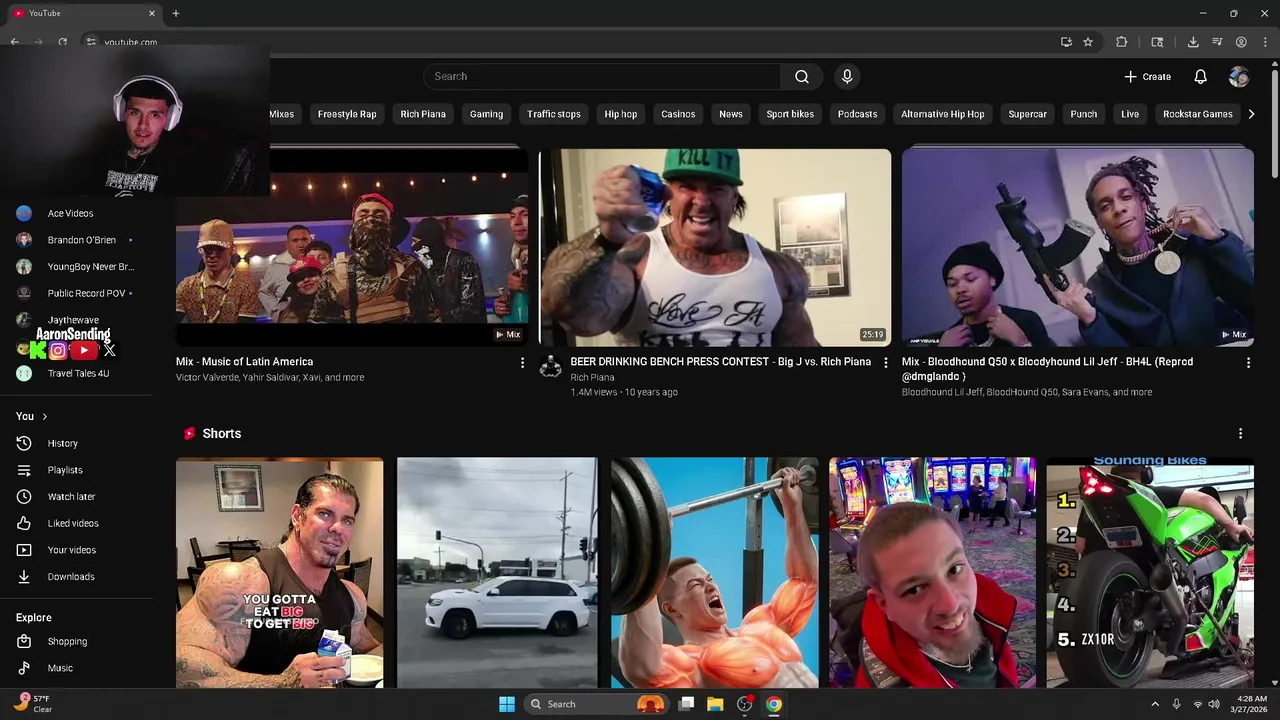Open options for Bloodhound Q50 mix
The width and height of the screenshot is (1280, 720).
point(1248,363)
